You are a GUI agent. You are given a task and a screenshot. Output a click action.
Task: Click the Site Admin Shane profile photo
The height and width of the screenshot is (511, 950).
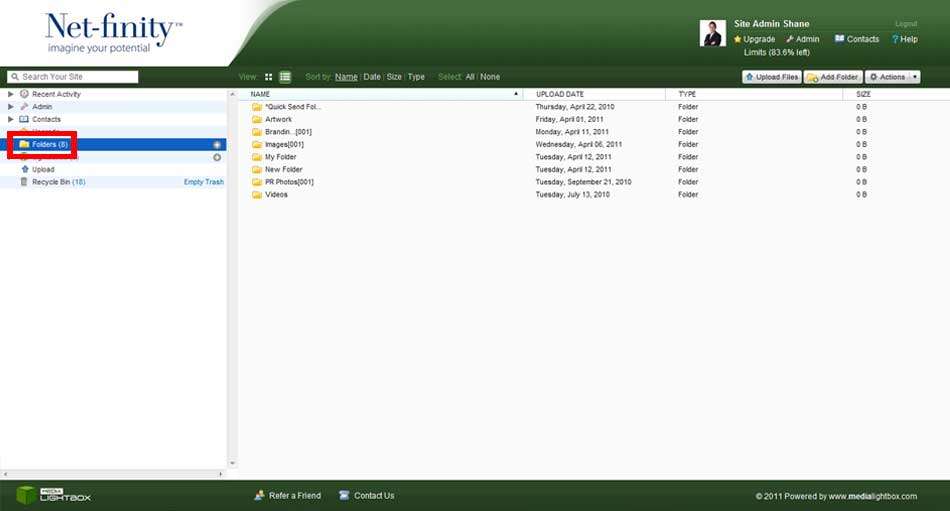pyautogui.click(x=712, y=33)
